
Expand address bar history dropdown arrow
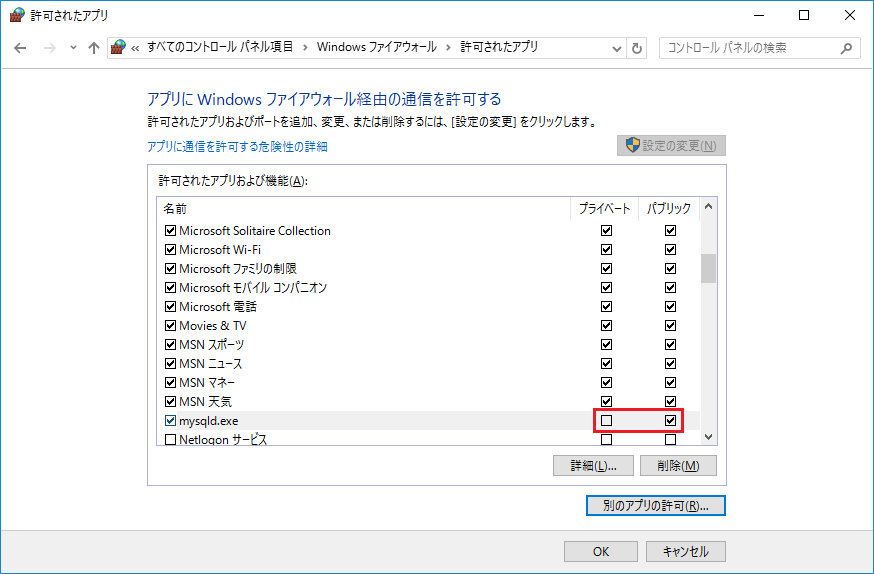616,48
